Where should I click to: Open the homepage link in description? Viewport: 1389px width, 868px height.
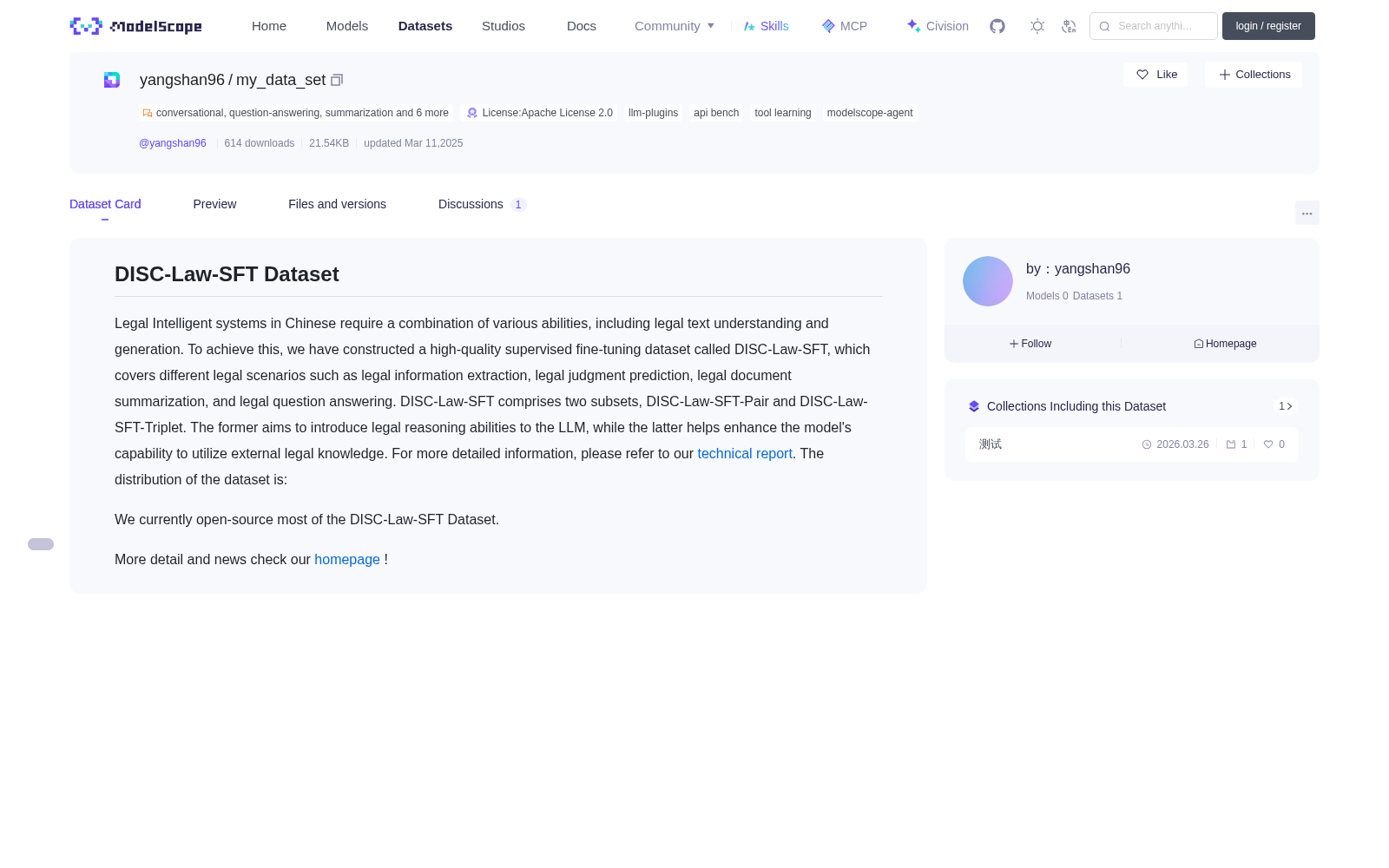tap(347, 559)
